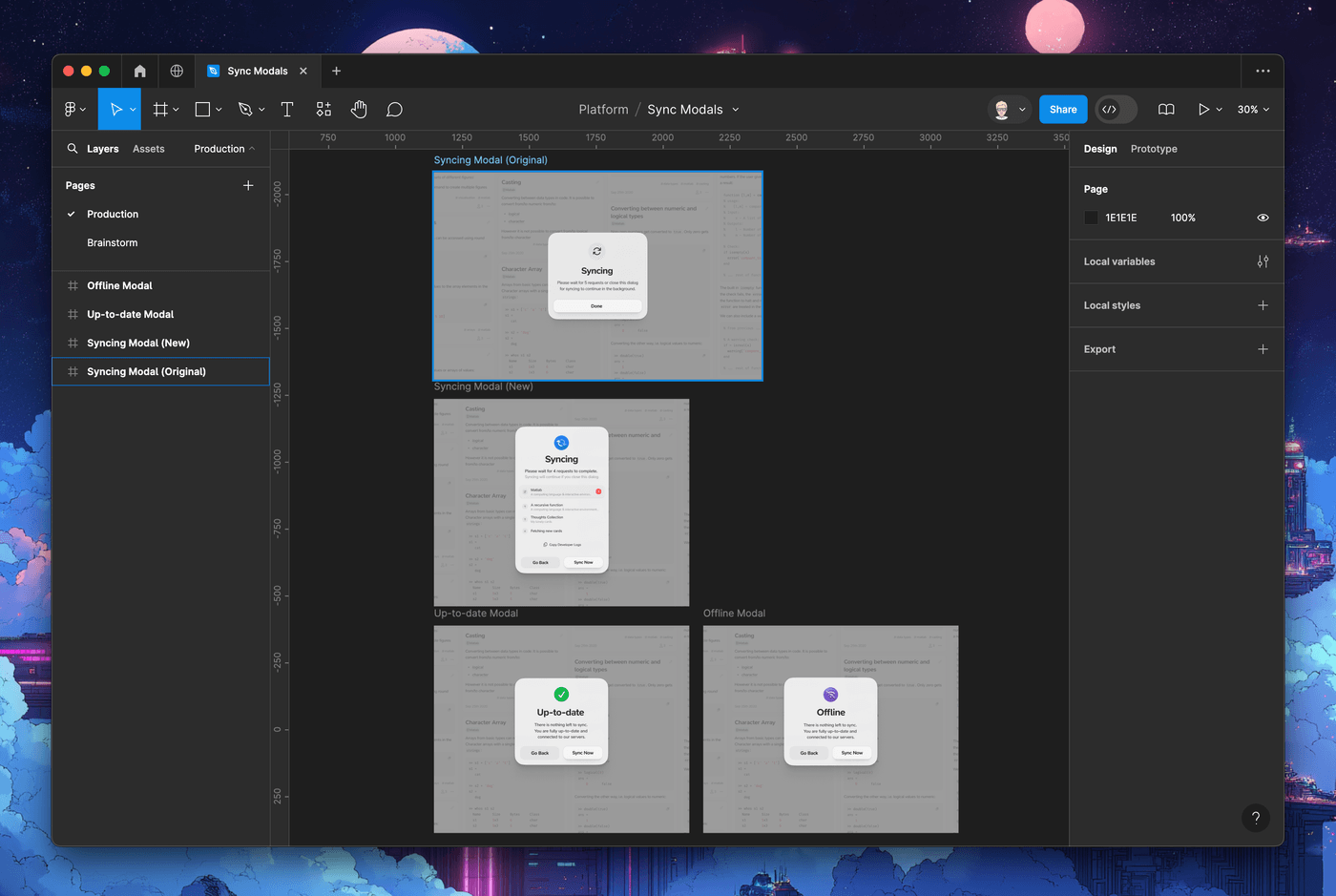
Task: Open the Sync Modals file name dropdown
Action: coord(736,109)
